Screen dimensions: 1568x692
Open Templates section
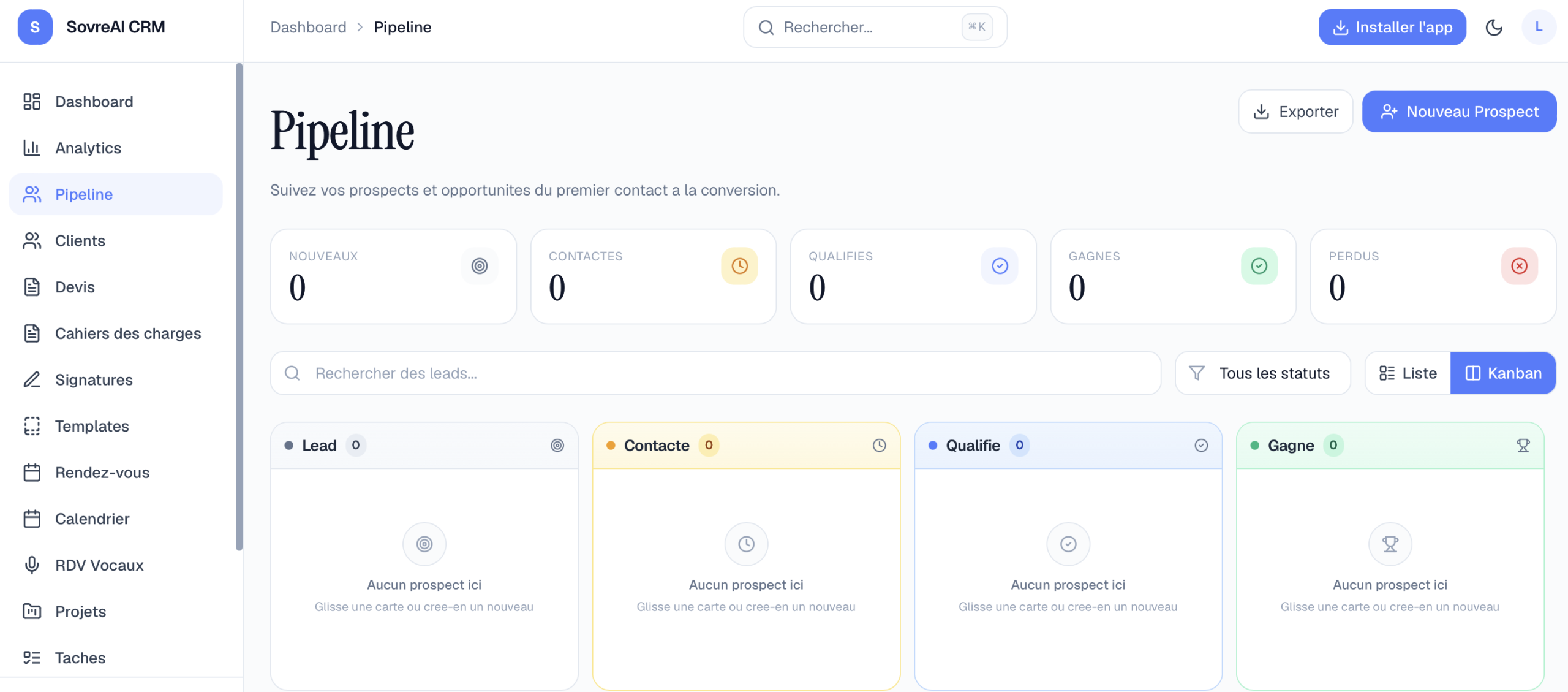pyautogui.click(x=116, y=426)
